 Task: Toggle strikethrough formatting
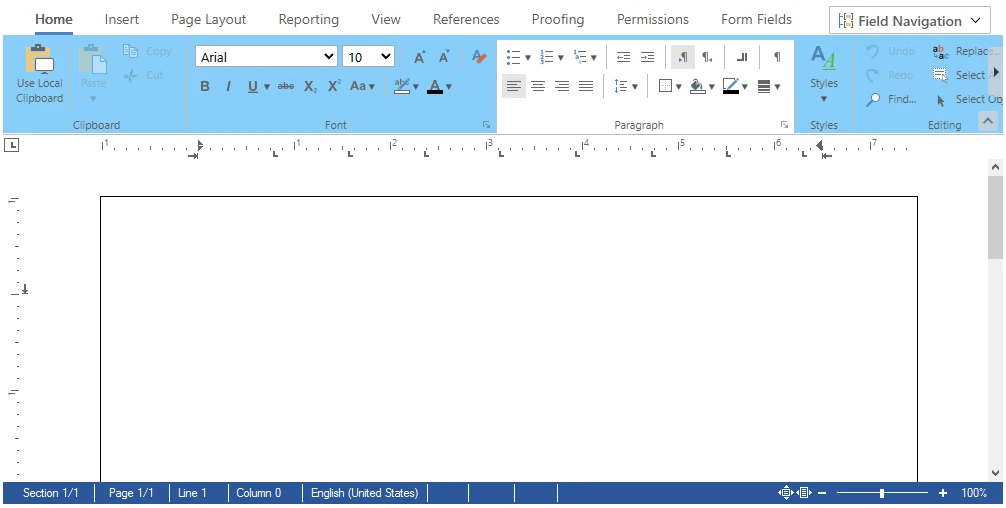(x=286, y=86)
